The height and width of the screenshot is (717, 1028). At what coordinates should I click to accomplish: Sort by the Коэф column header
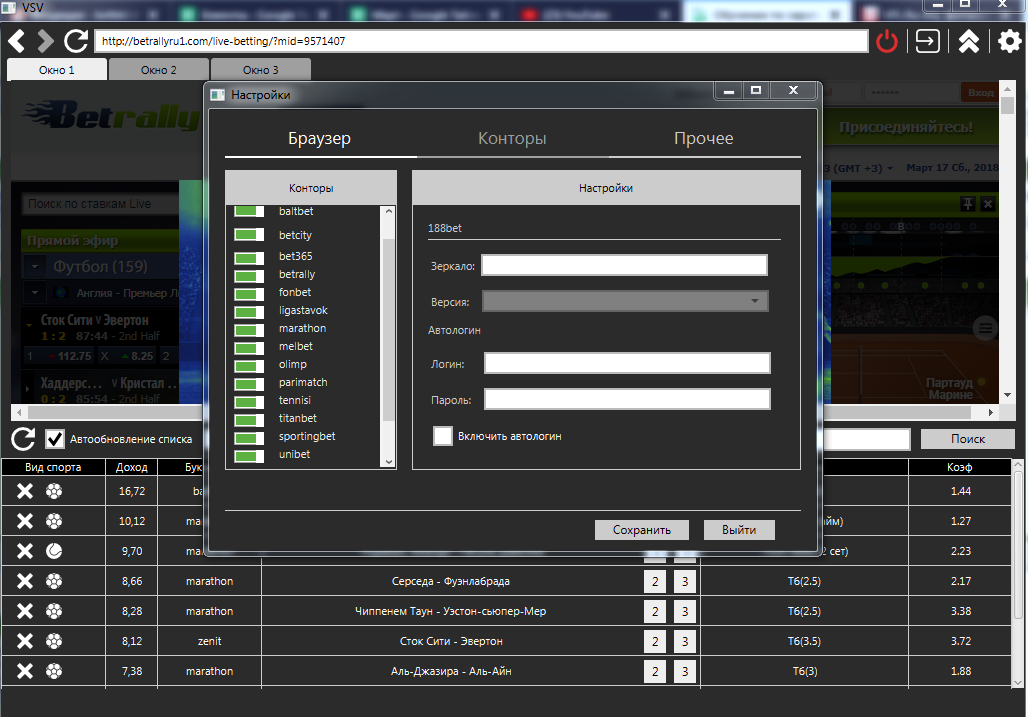959,467
